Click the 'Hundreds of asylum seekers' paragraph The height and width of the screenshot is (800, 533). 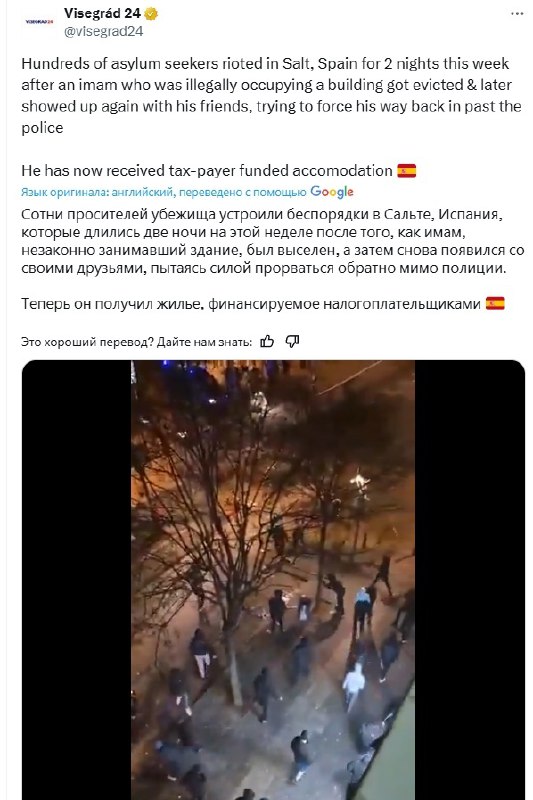click(271, 95)
